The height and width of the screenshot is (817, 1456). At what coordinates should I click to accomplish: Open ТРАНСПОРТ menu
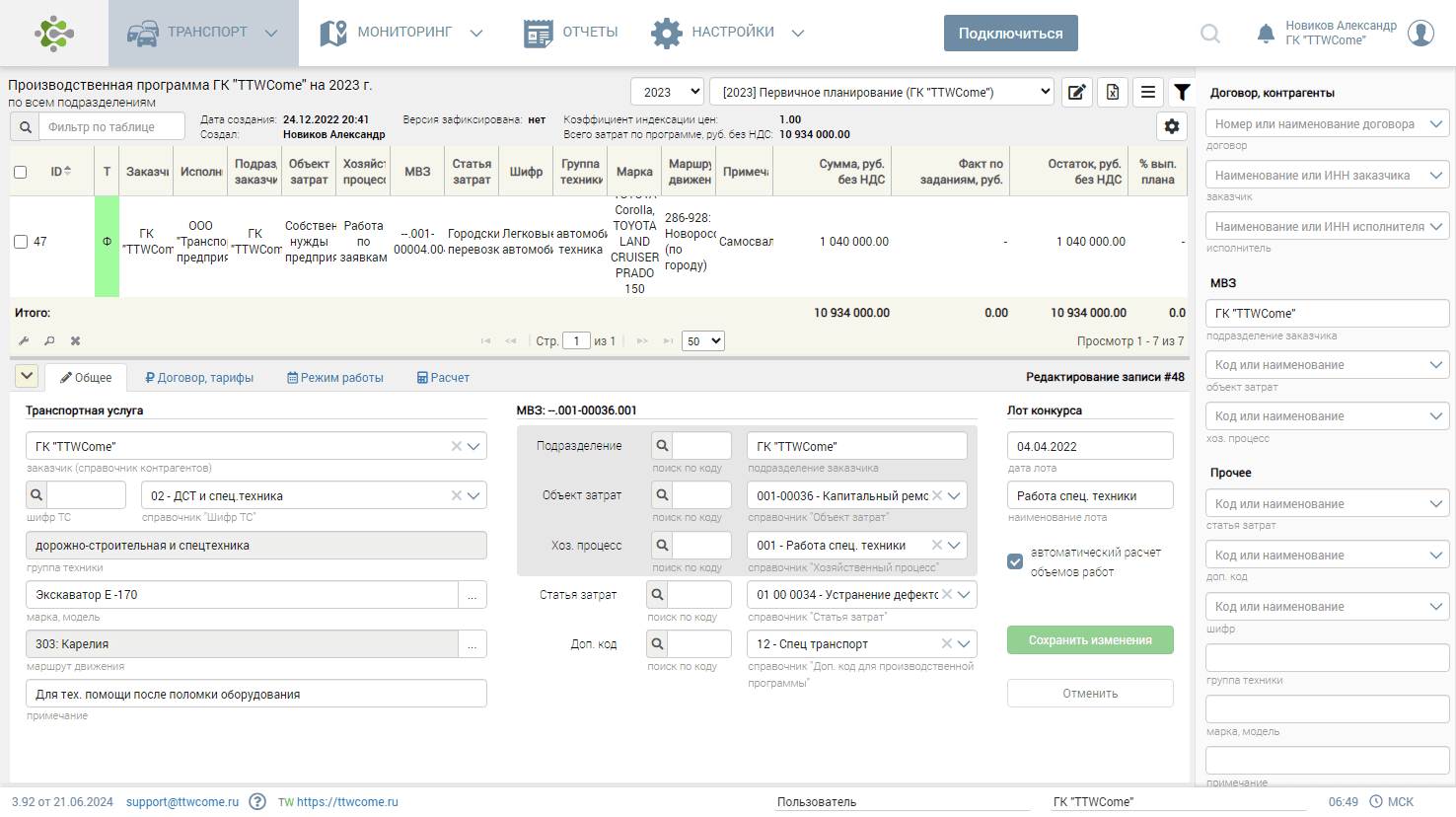pos(203,33)
